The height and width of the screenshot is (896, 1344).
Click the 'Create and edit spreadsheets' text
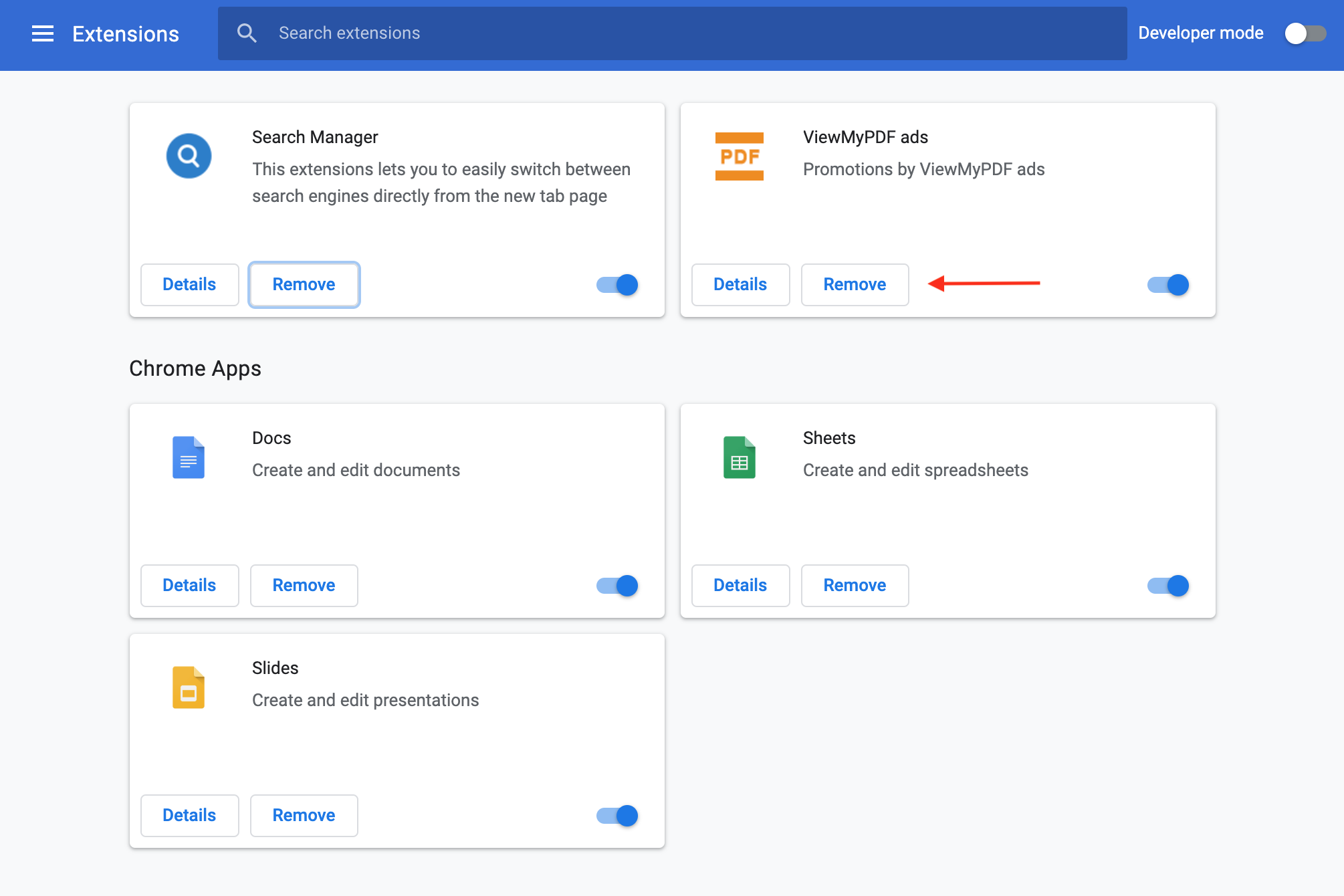point(915,470)
